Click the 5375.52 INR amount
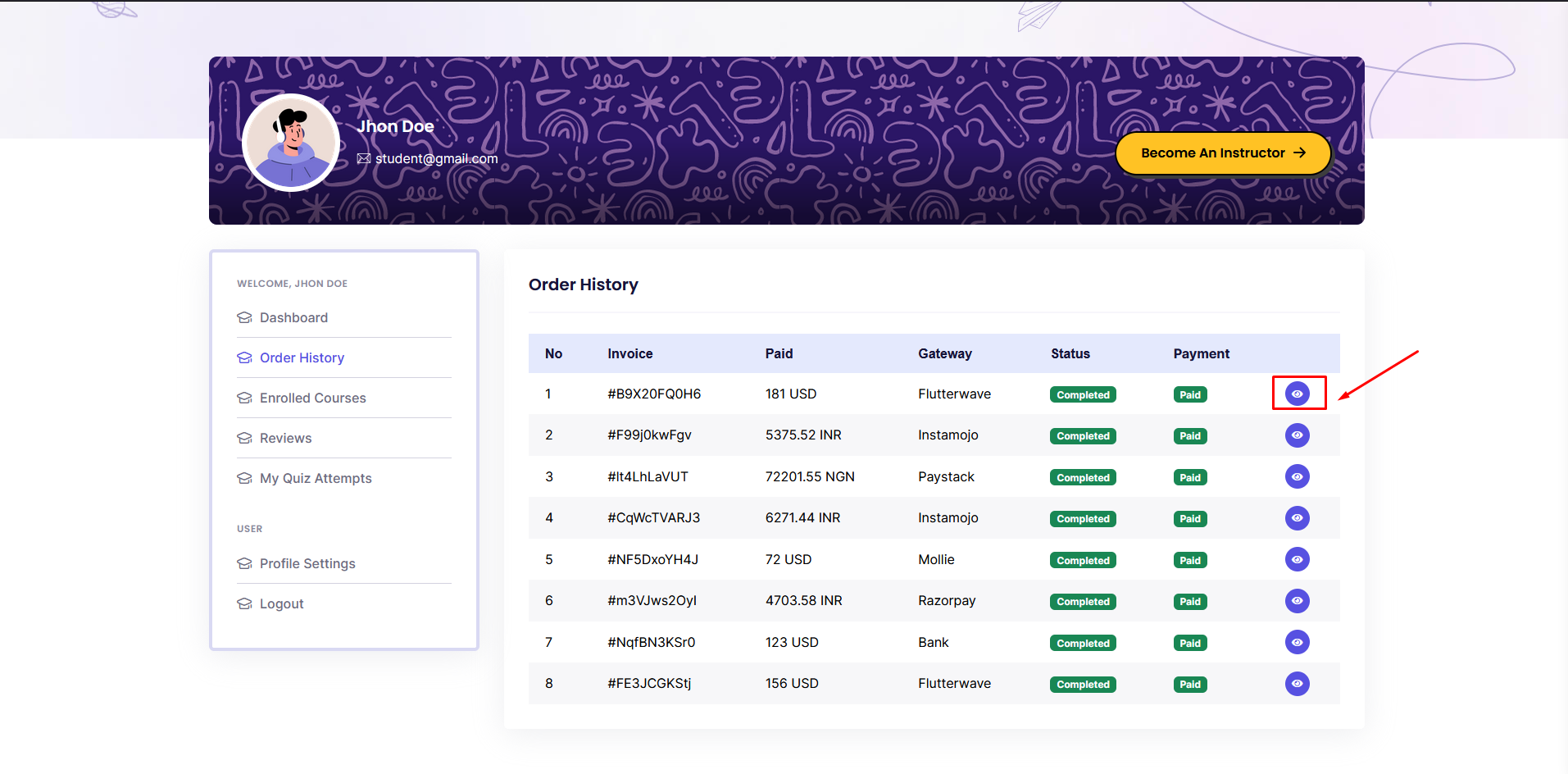This screenshot has height=774, width=1568. click(803, 435)
